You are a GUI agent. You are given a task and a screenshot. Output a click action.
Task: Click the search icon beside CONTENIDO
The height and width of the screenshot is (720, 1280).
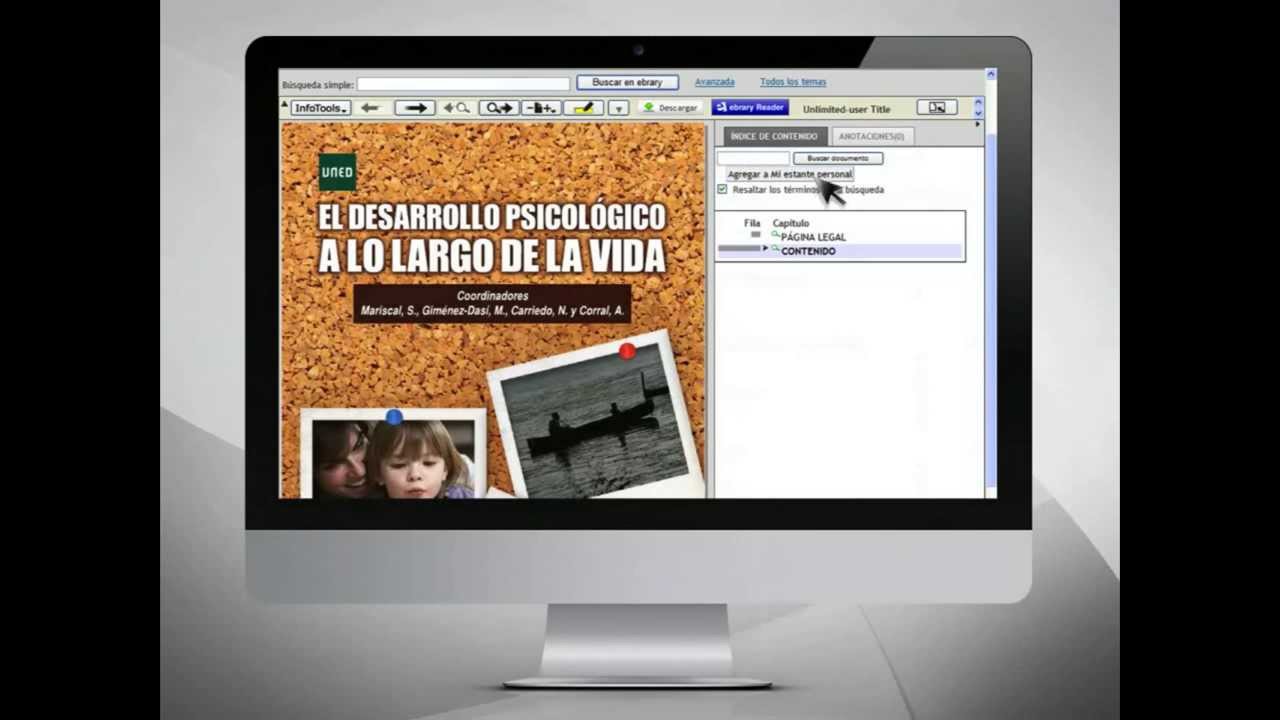(775, 249)
